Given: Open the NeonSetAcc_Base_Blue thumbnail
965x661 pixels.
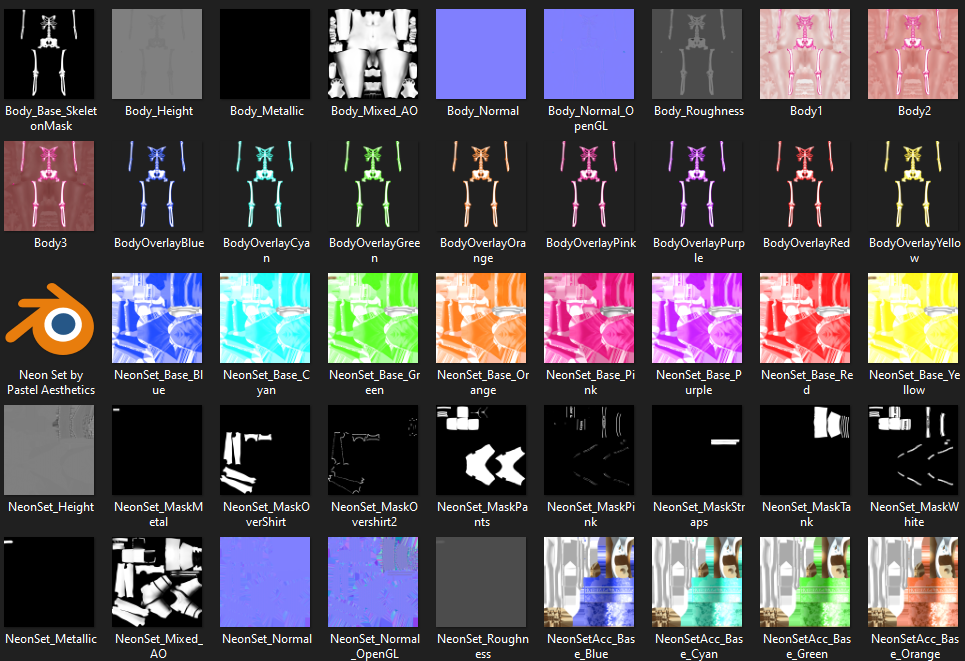Looking at the screenshot, I should click(x=589, y=582).
